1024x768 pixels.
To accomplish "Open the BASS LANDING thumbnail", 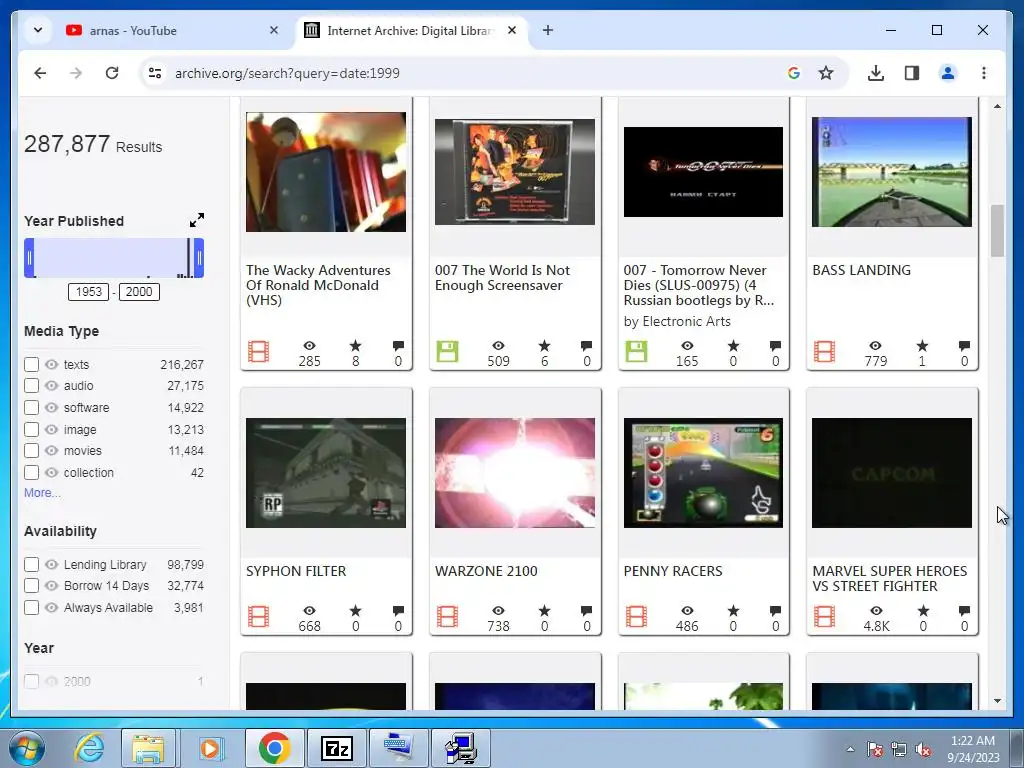I will tap(892, 172).
